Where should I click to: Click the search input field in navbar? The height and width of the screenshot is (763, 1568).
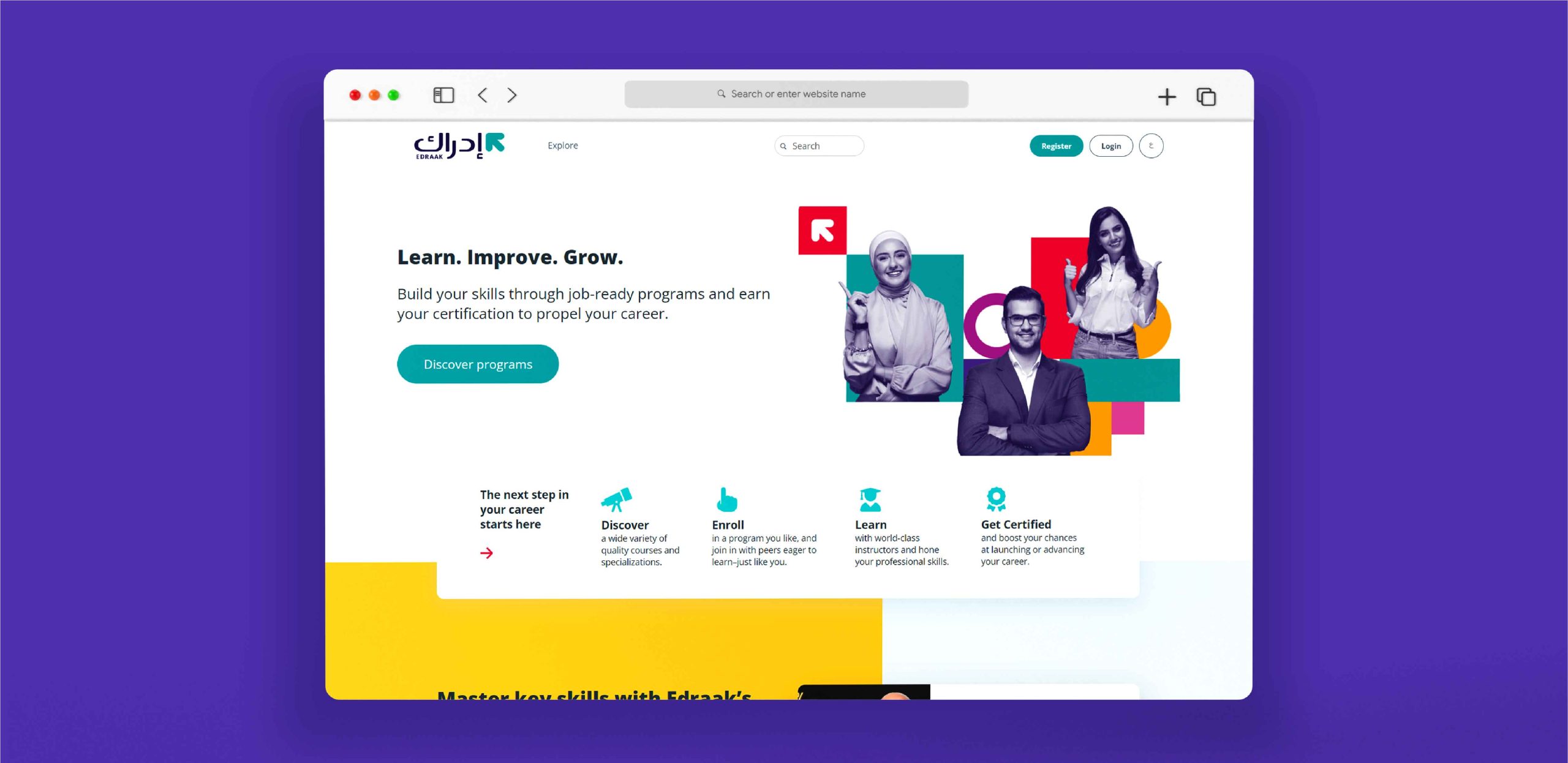pyautogui.click(x=820, y=145)
